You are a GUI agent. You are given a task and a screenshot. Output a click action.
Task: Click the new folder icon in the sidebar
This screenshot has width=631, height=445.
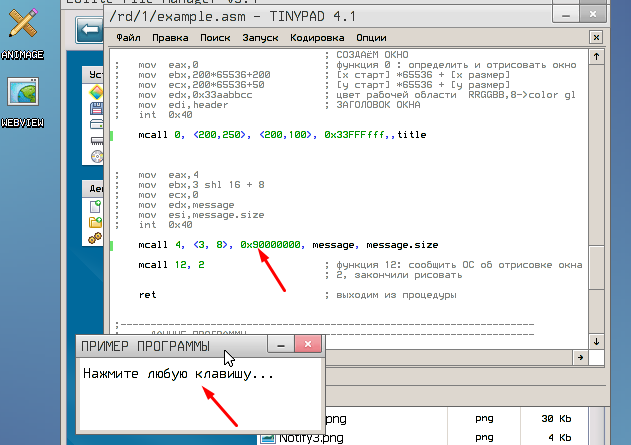[97, 222]
